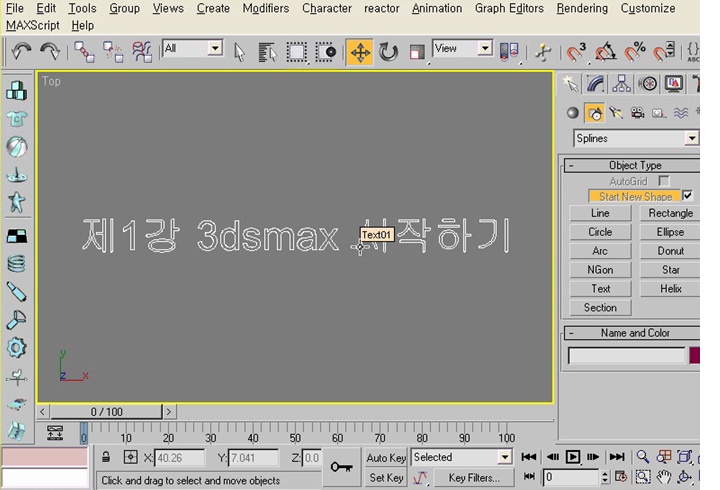Activate Select and Move tool
720x490 pixels.
coord(360,52)
